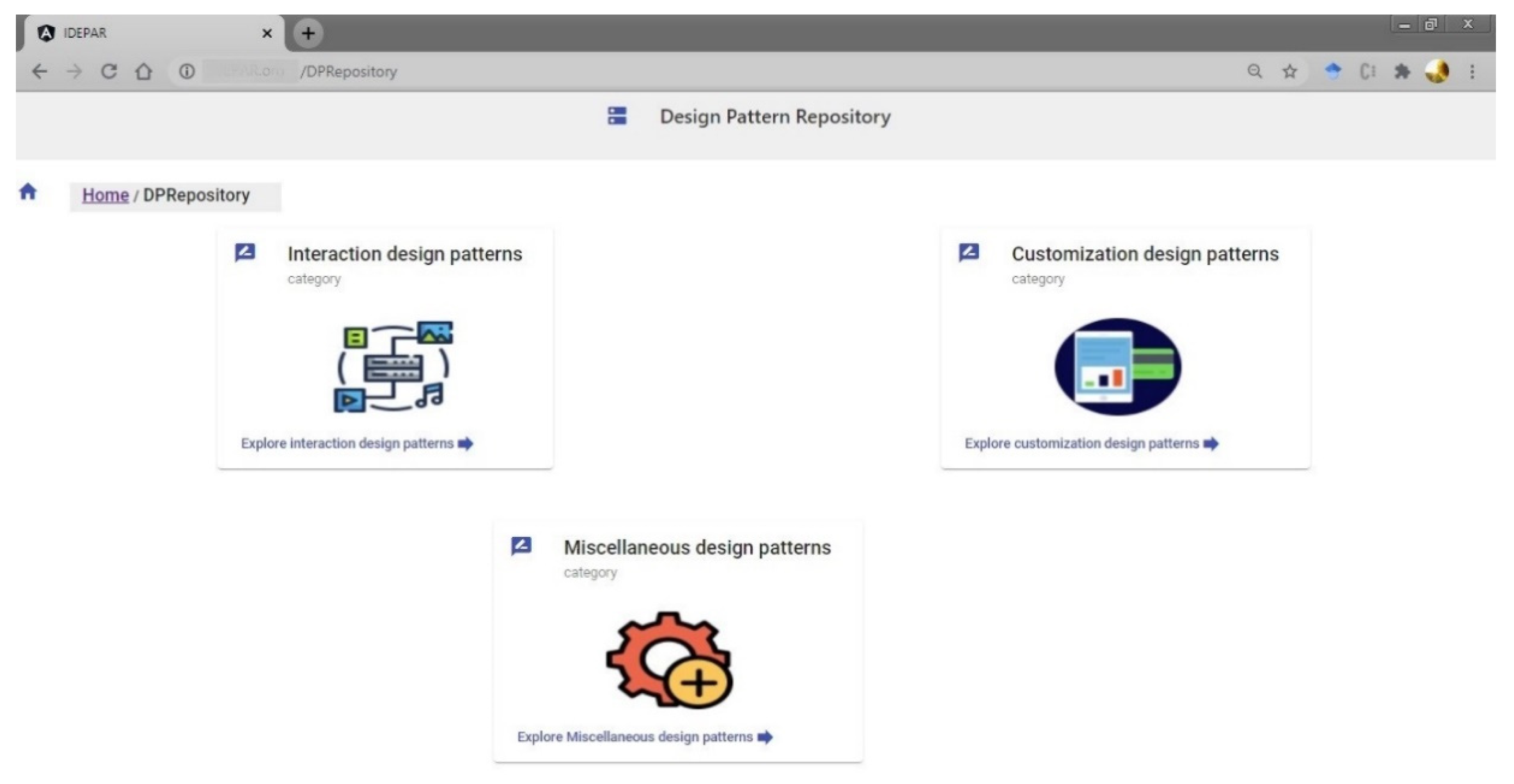Bookmark this page with the star icon
1514x784 pixels.
1290,72
